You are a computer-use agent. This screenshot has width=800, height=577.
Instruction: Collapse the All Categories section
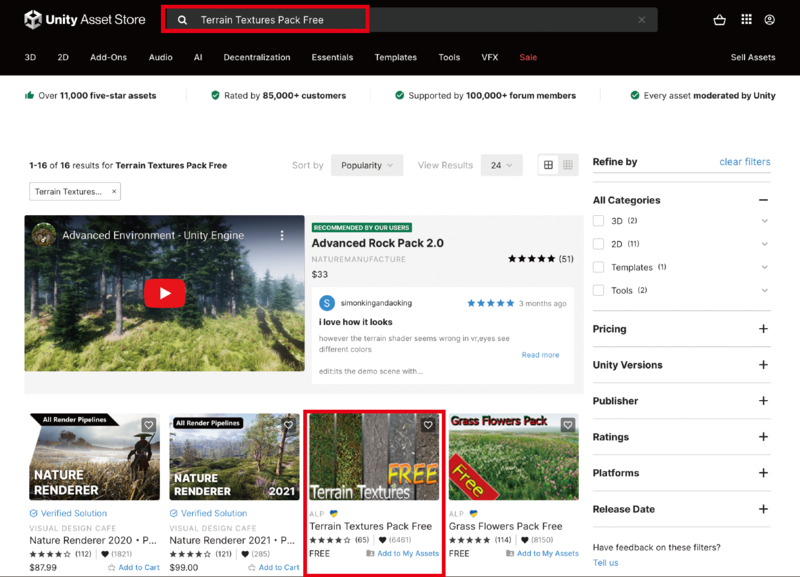tap(763, 200)
